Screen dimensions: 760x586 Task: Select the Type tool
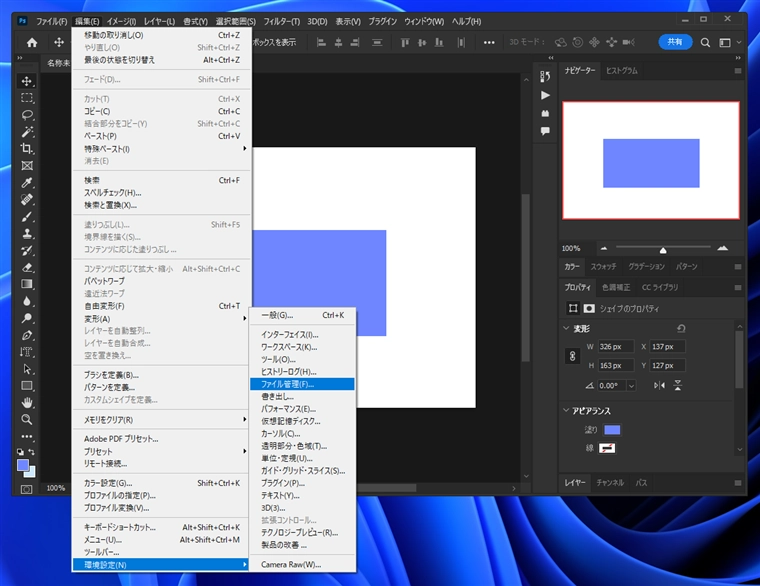tap(27, 352)
